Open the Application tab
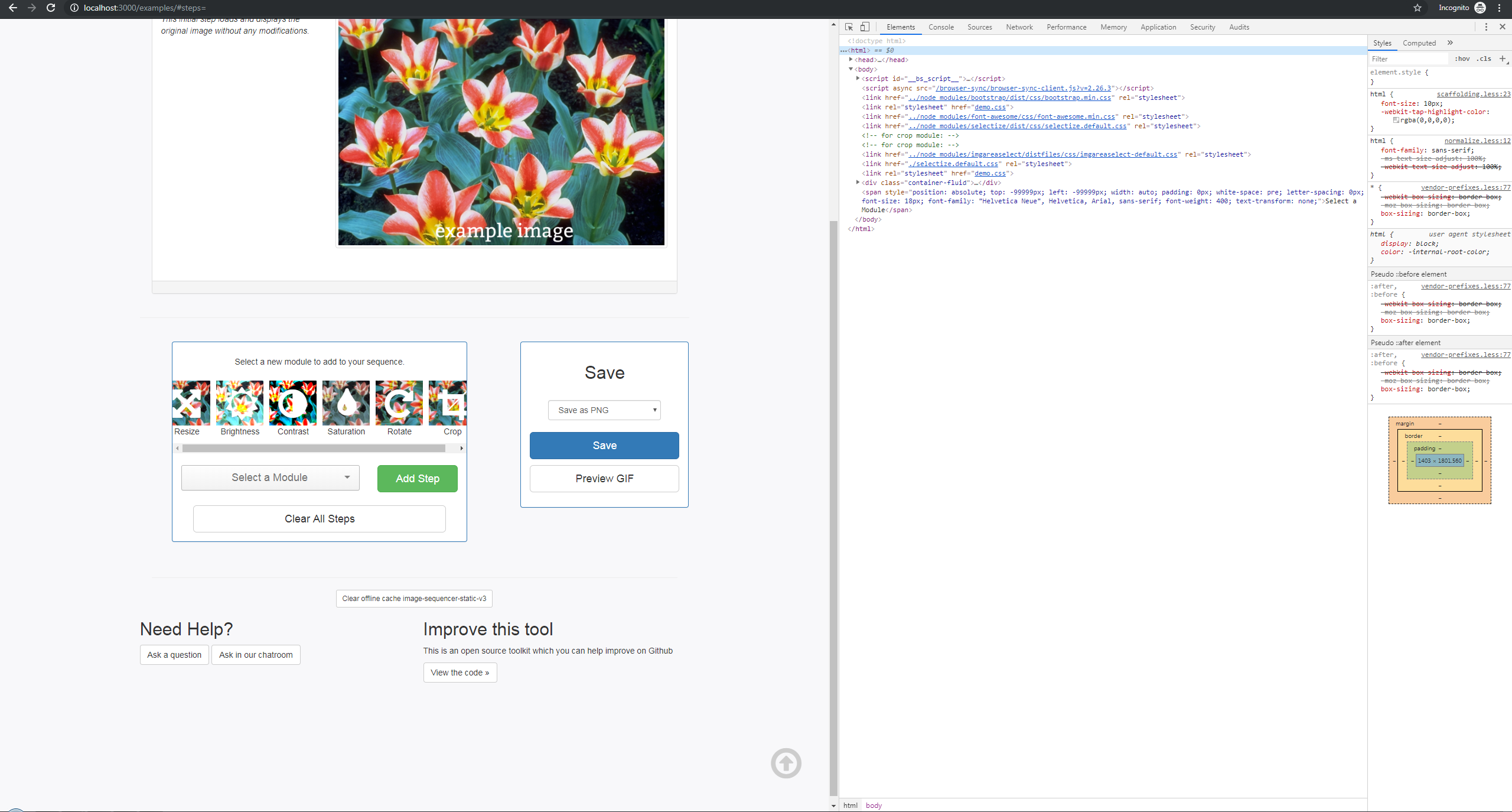The height and width of the screenshot is (812, 1512). coord(1158,27)
